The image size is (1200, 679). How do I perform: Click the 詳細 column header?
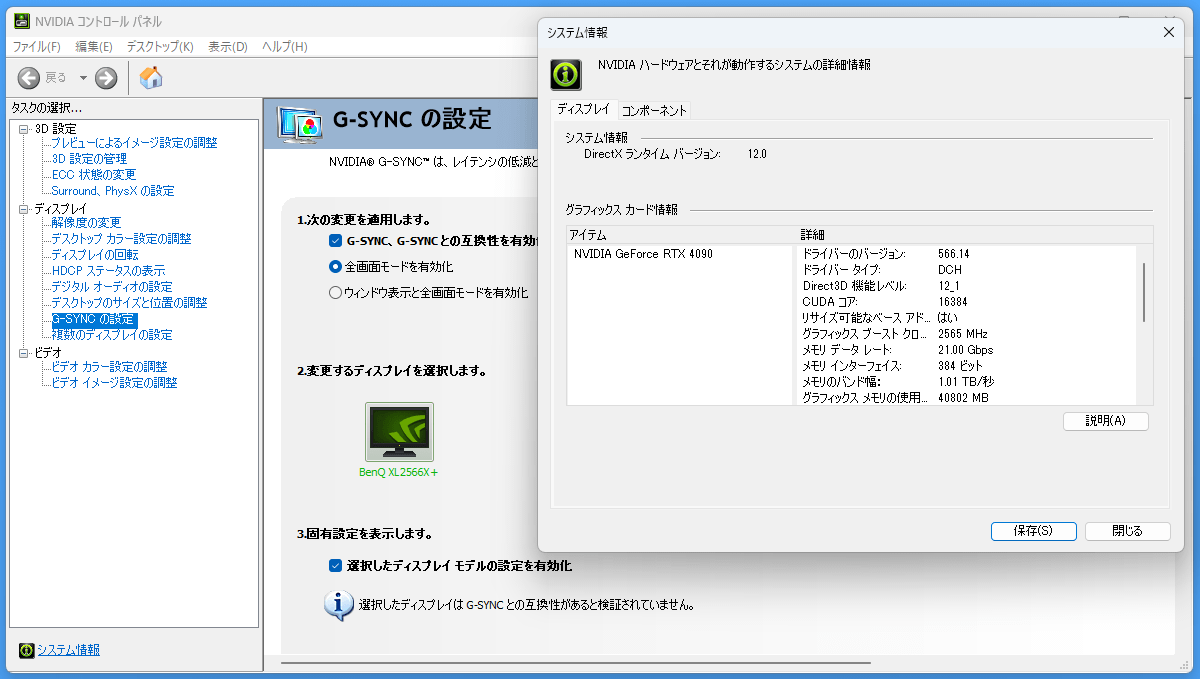[975, 234]
